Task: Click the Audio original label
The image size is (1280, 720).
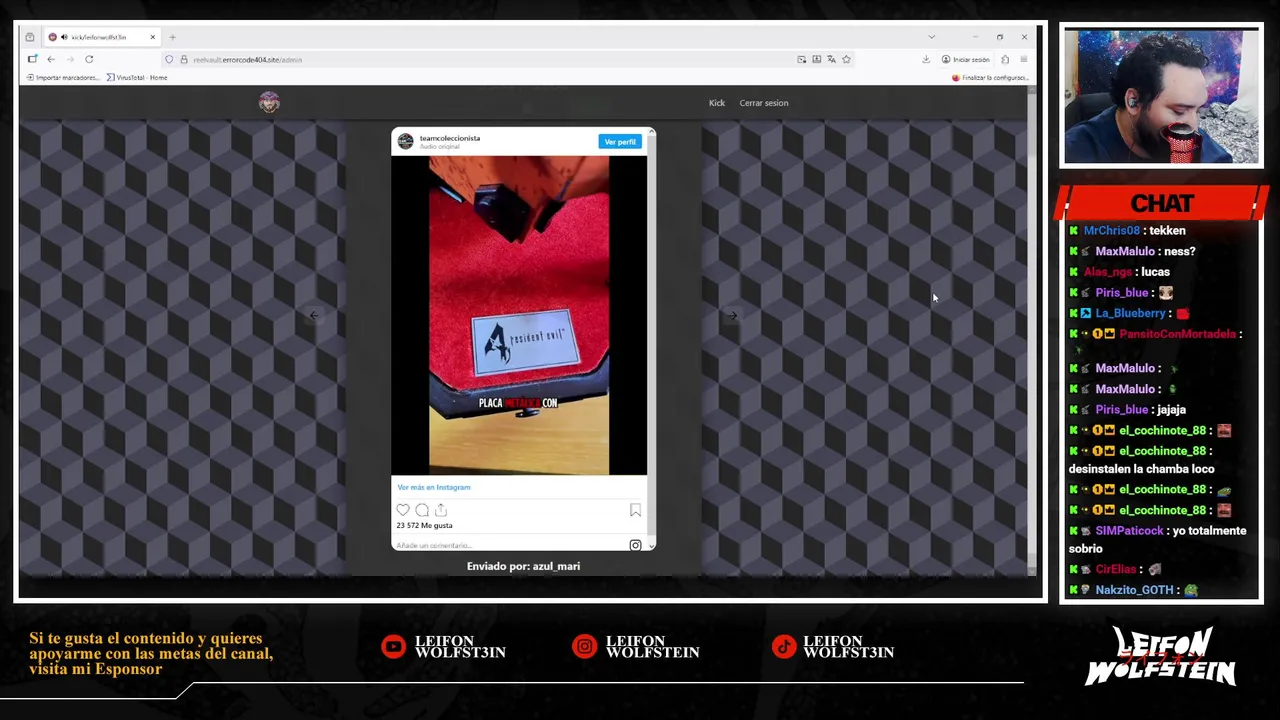Action: click(439, 147)
